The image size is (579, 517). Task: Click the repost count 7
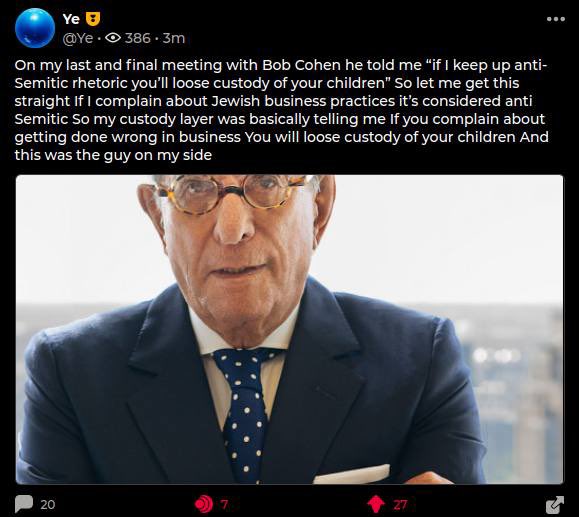[223, 504]
